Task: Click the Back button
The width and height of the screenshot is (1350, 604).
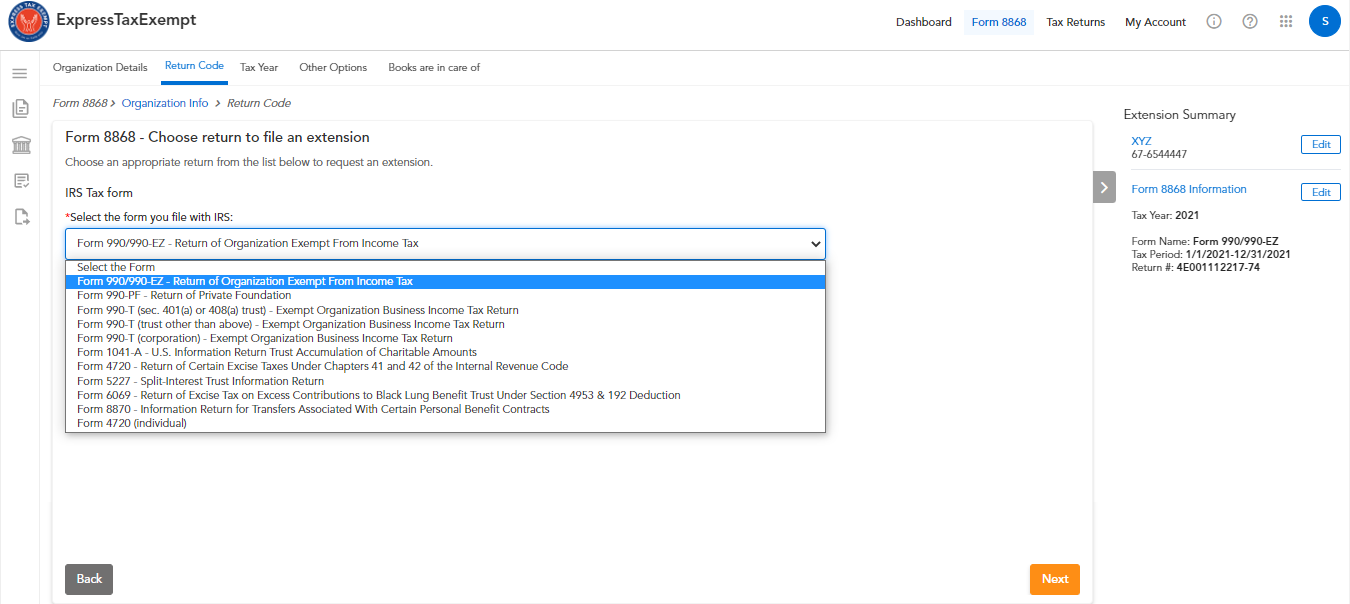Action: coord(89,579)
